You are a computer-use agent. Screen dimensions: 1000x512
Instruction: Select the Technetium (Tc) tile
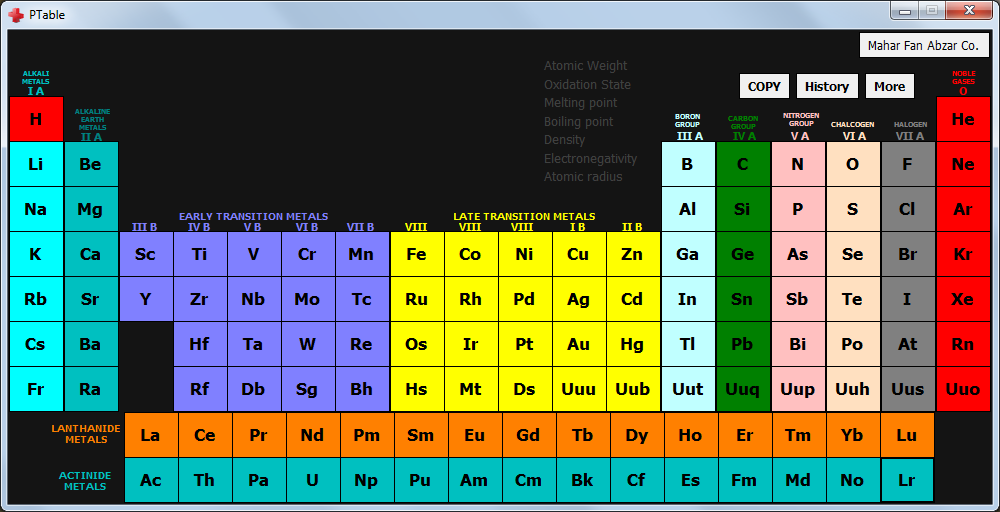[362, 299]
